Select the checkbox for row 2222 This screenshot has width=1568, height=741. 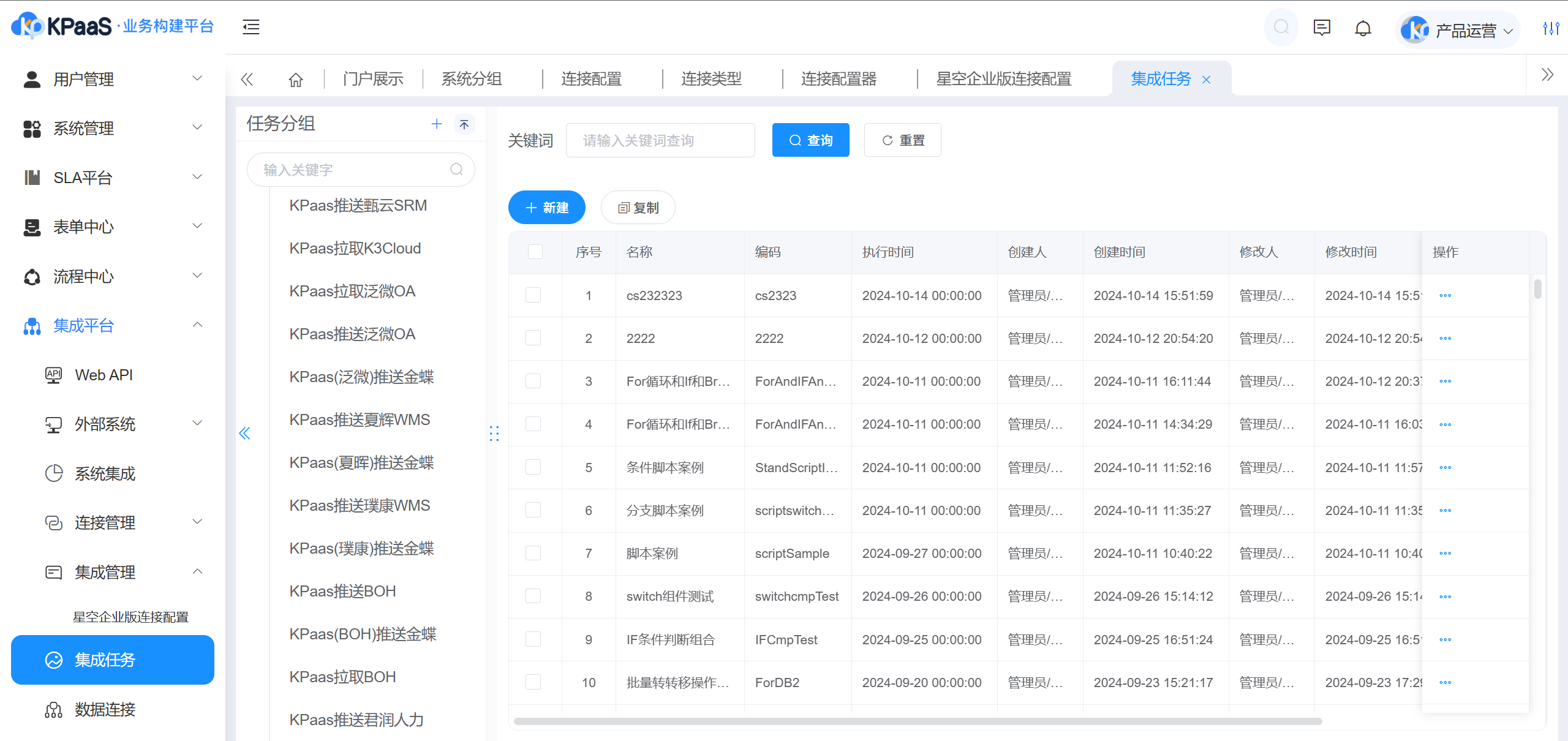pyautogui.click(x=533, y=338)
